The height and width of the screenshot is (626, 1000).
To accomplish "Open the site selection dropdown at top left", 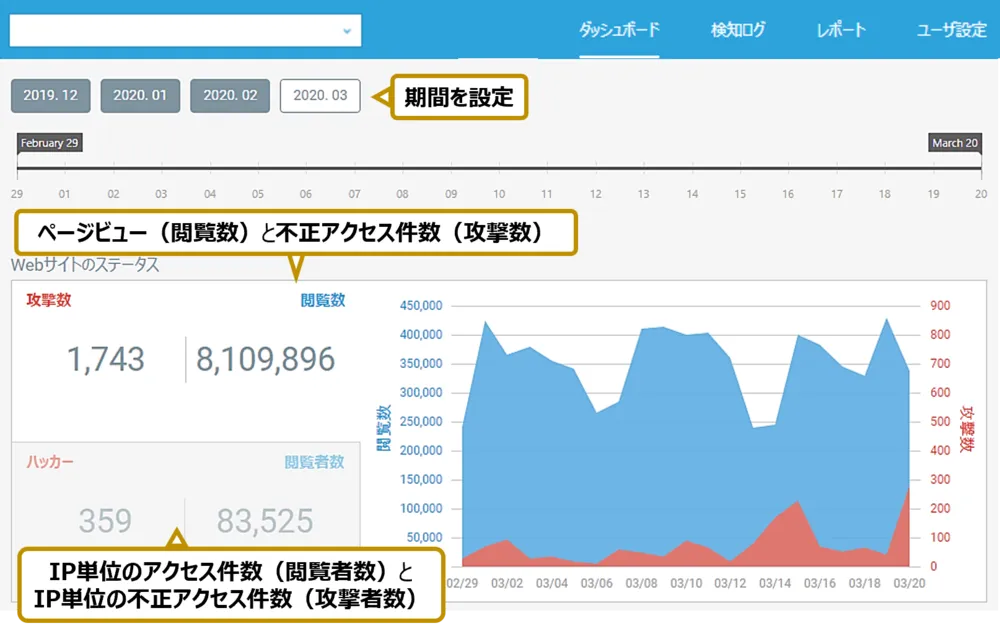I will pyautogui.click(x=185, y=29).
